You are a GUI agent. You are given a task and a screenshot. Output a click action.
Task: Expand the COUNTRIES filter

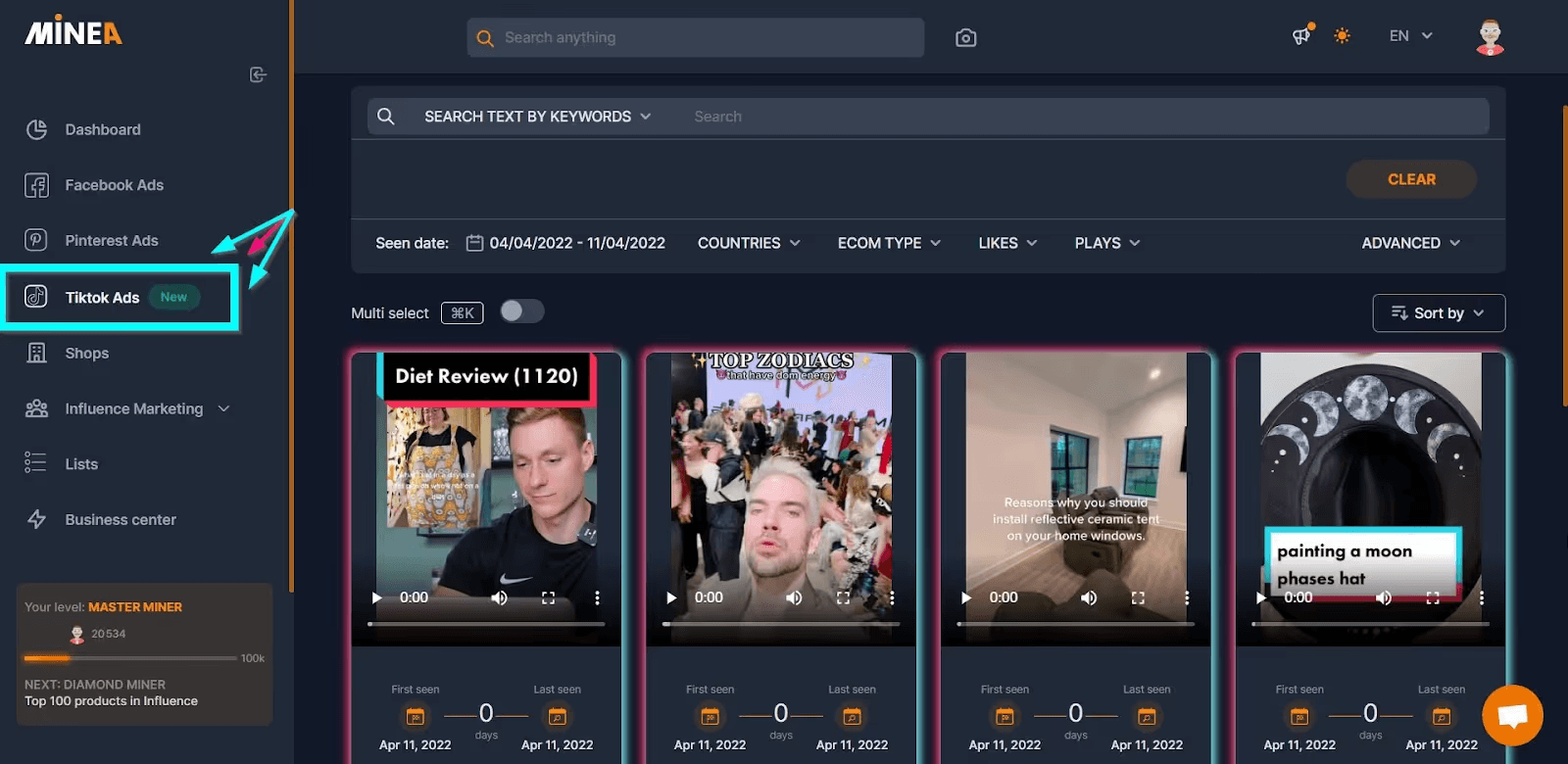tap(749, 243)
